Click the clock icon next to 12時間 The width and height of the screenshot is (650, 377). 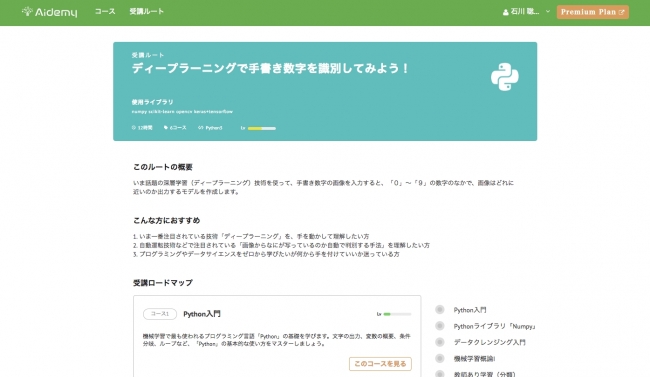coord(134,128)
